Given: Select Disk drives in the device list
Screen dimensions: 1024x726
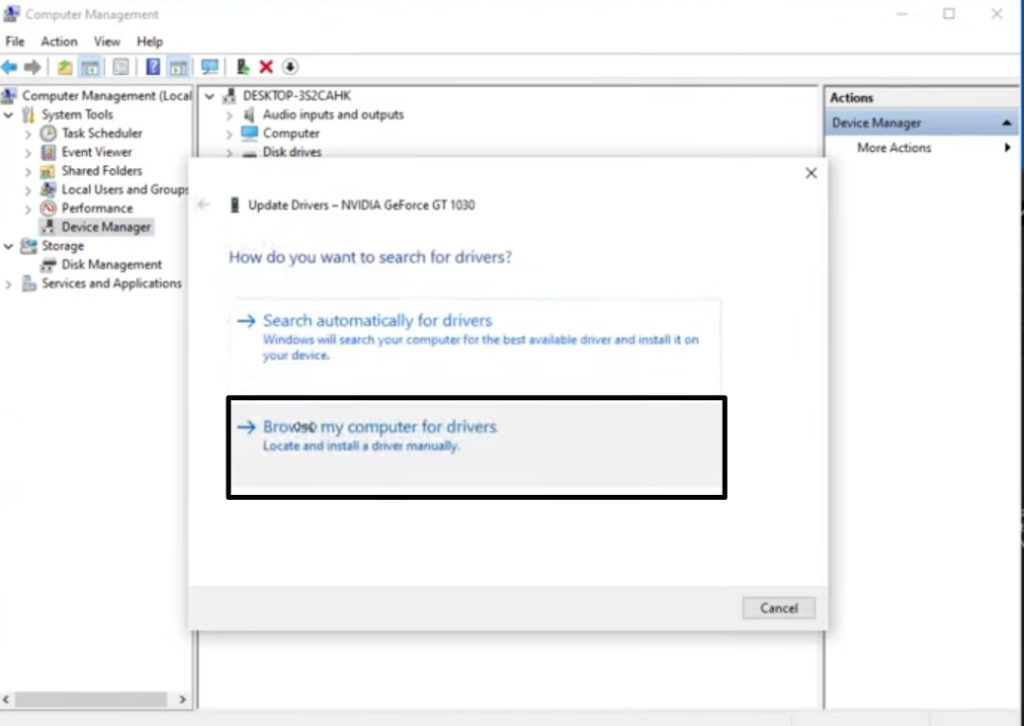Looking at the screenshot, I should tap(292, 152).
